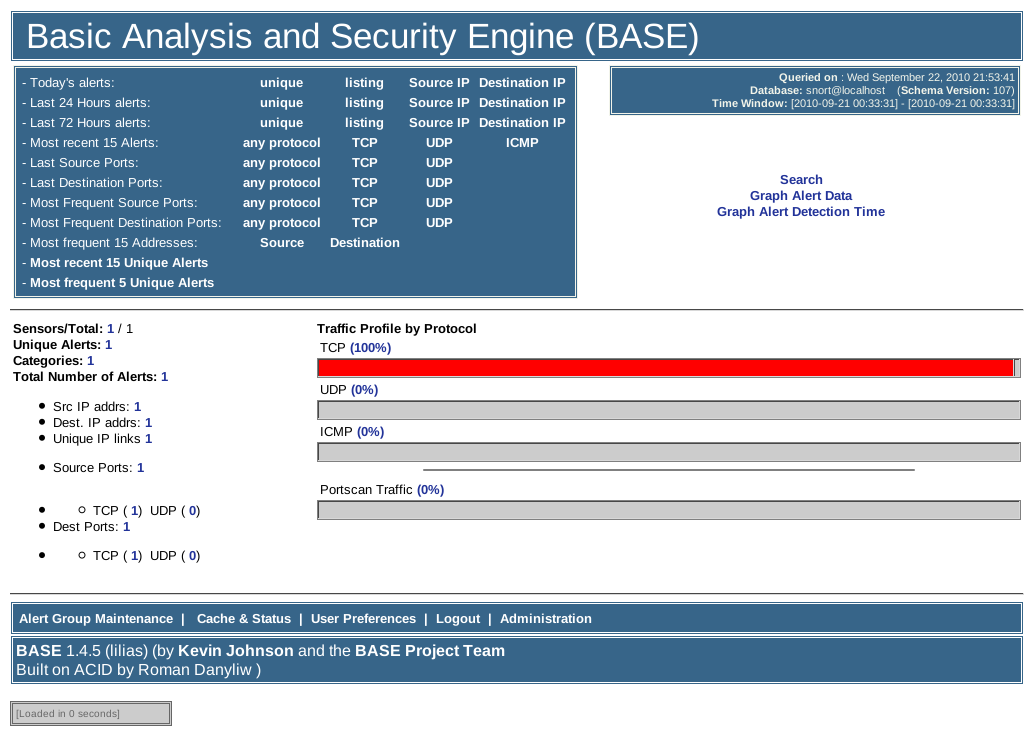
Task: Open Dest Ports count link
Action: (x=127, y=527)
